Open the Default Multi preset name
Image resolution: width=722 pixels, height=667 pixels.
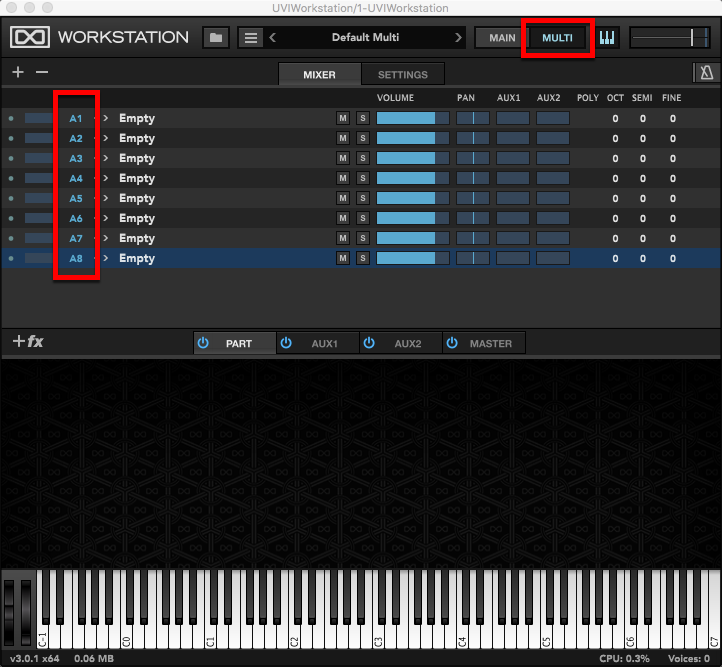pyautogui.click(x=365, y=37)
